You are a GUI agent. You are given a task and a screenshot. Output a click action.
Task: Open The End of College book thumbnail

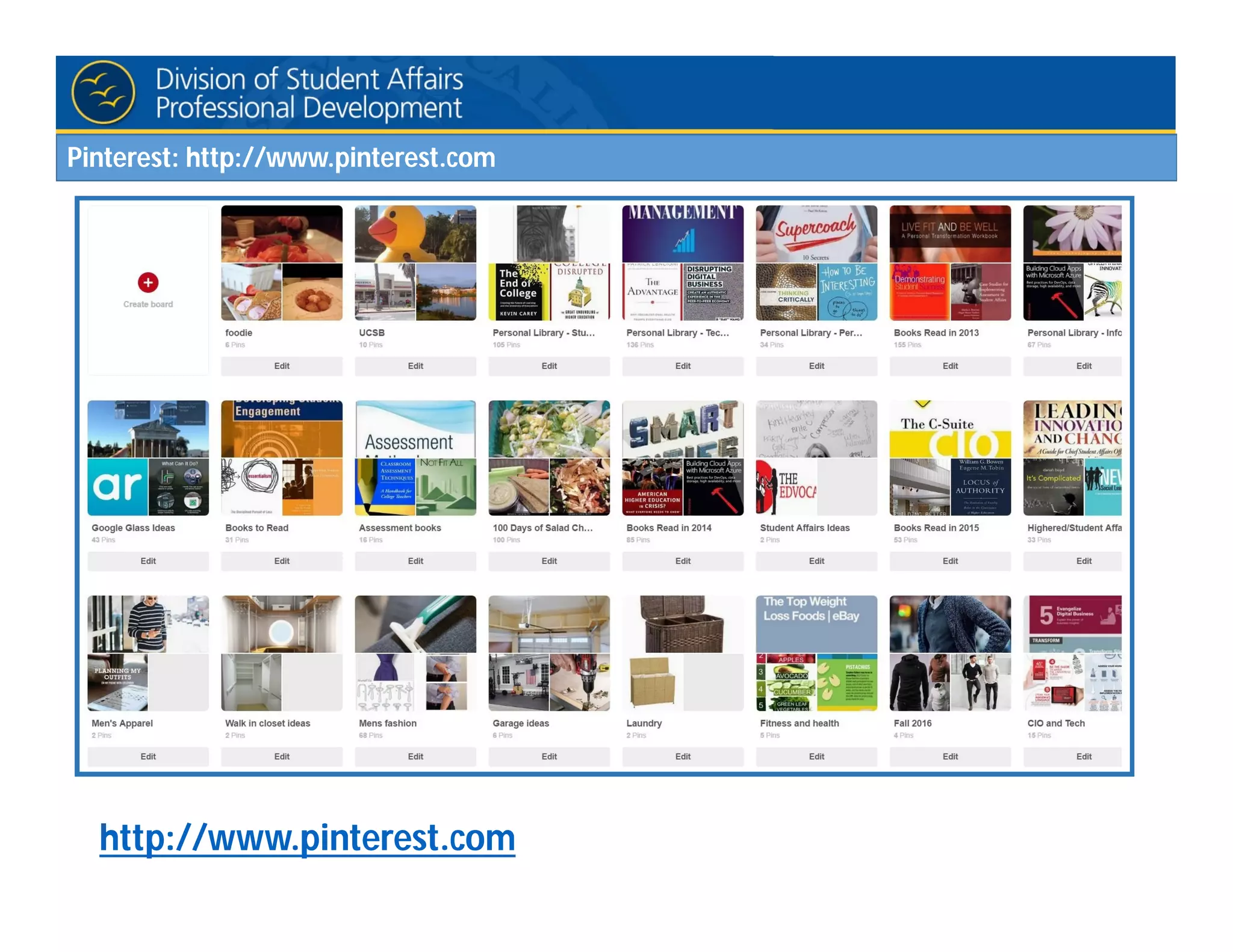(519, 292)
